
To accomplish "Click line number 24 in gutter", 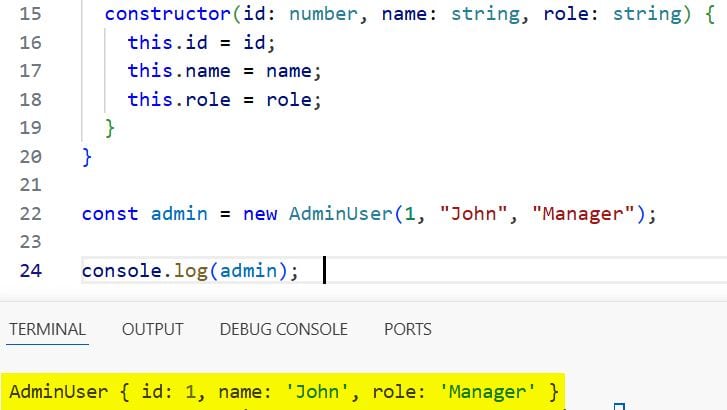I will (x=31, y=271).
